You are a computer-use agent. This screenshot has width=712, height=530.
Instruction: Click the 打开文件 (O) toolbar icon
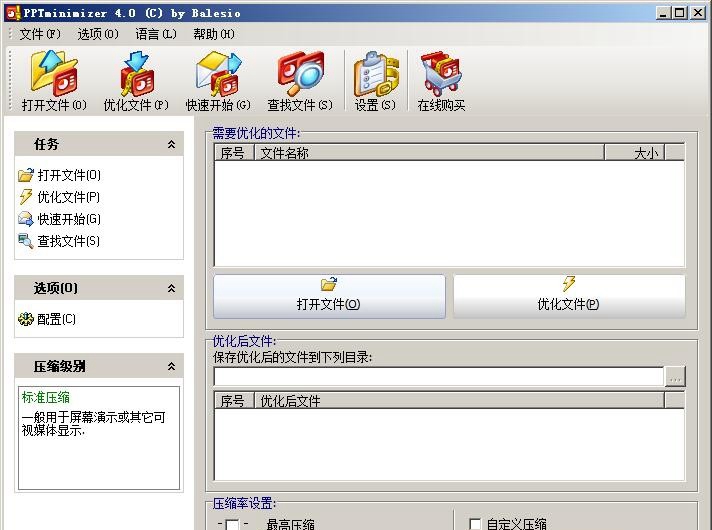click(54, 73)
